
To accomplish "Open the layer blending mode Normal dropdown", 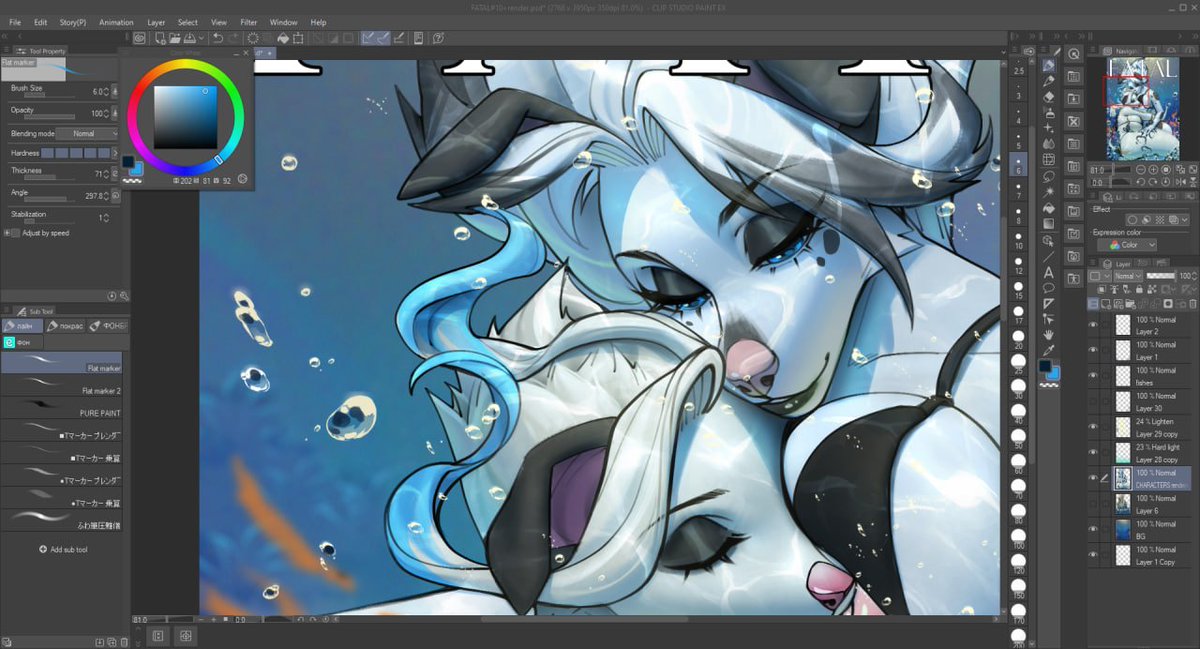I will tap(1127, 275).
